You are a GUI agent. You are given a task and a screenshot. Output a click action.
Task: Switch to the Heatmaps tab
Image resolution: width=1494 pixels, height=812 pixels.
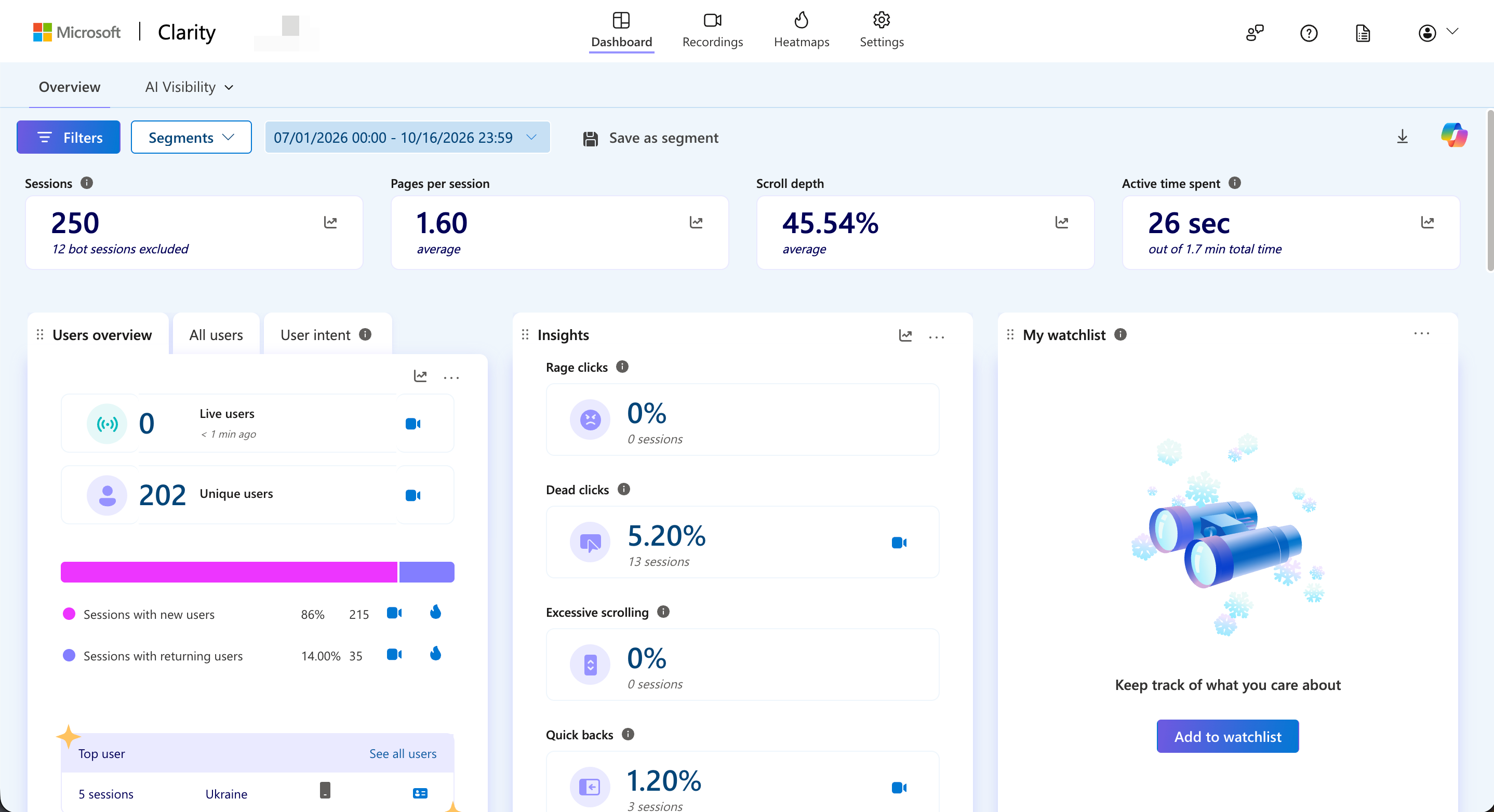point(802,31)
